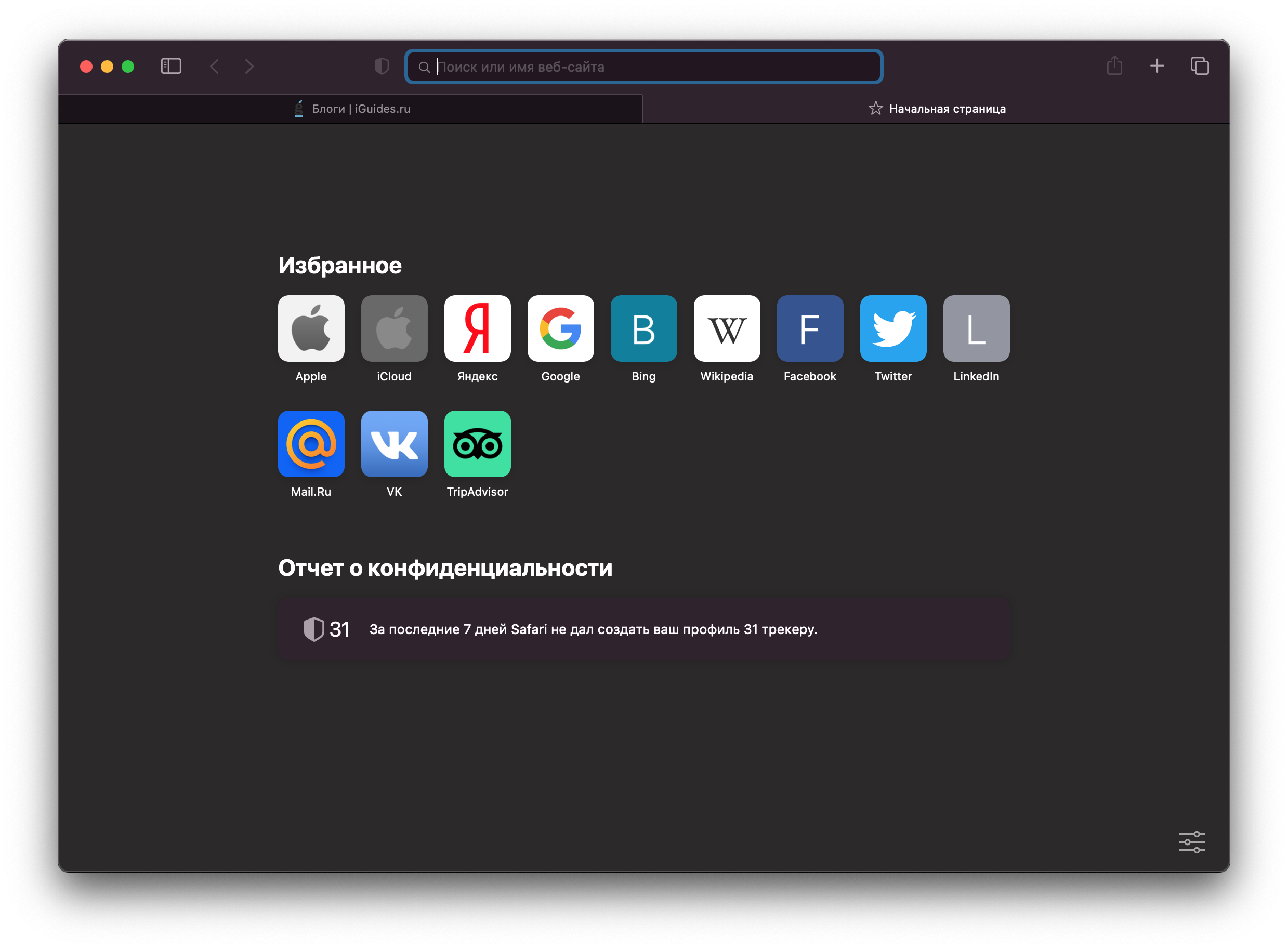Click the forward navigation arrow
1288x949 pixels.
click(x=249, y=67)
